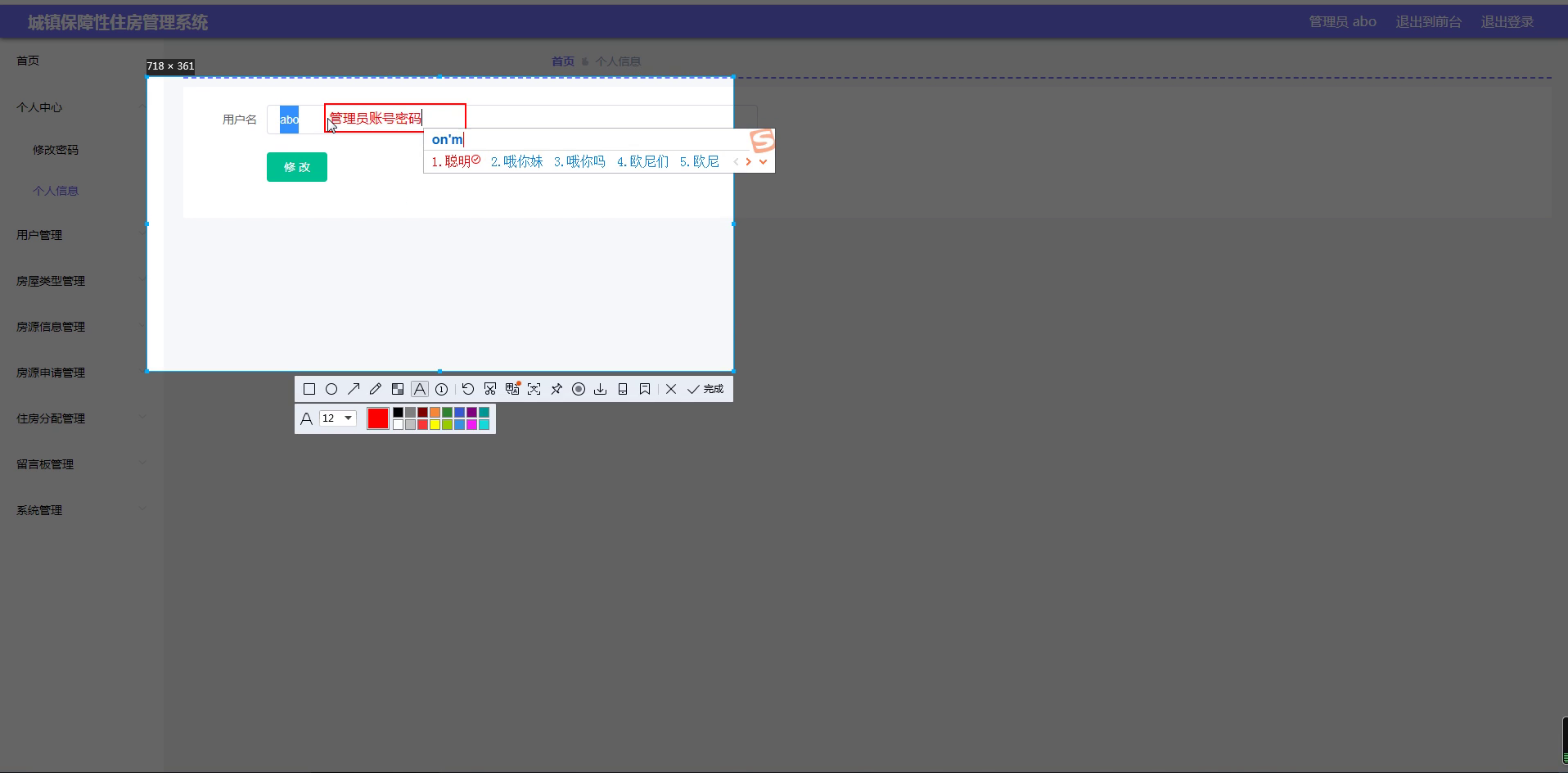Run OCR text recognition on capture

(534, 389)
